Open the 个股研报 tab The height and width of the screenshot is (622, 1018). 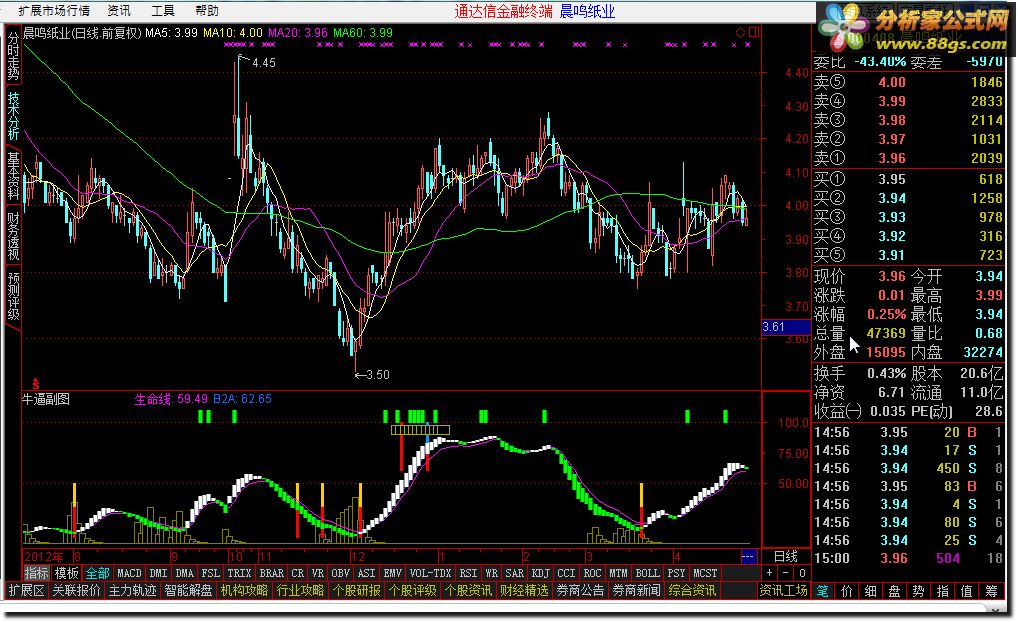click(x=356, y=590)
